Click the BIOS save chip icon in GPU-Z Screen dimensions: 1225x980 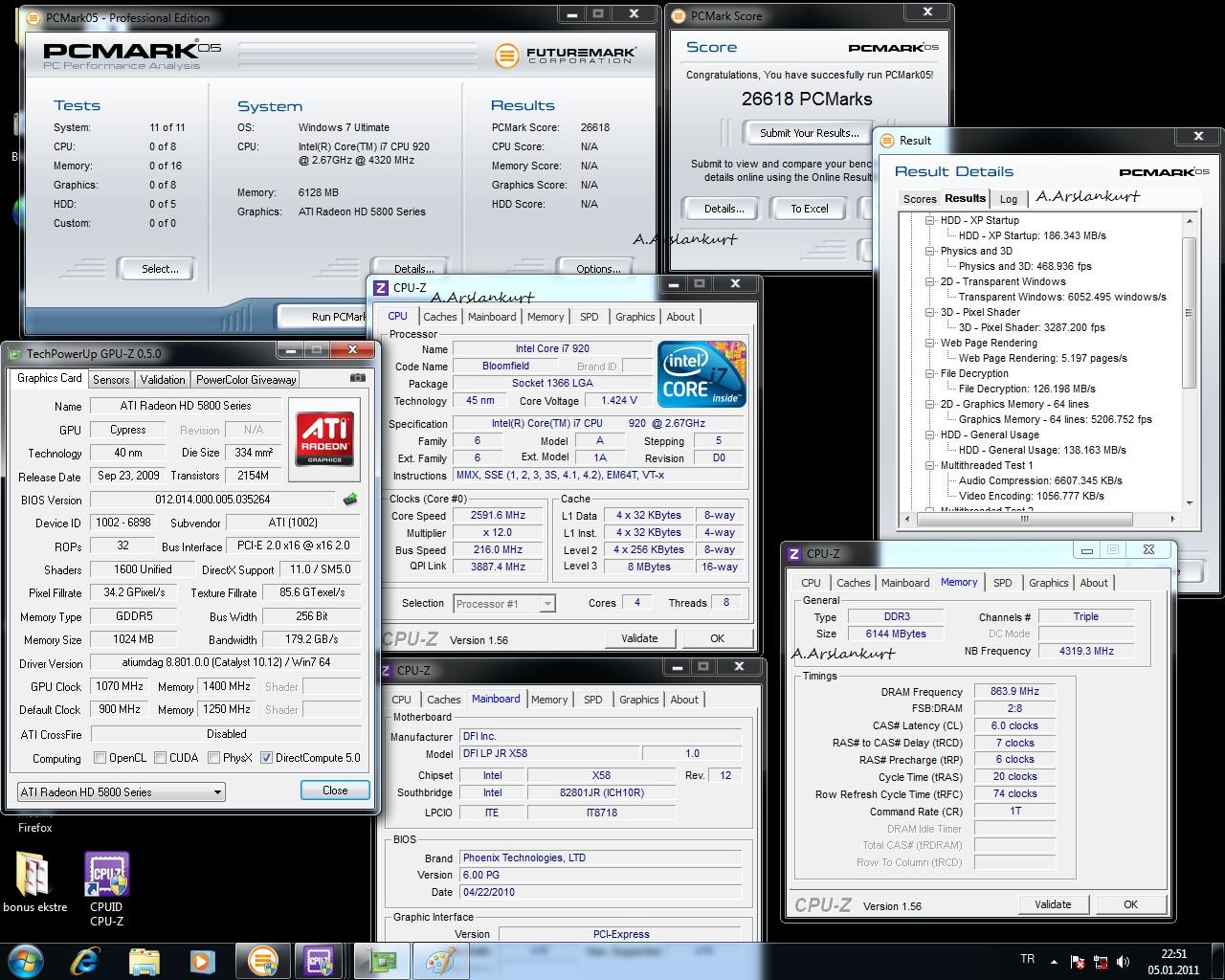tap(350, 499)
